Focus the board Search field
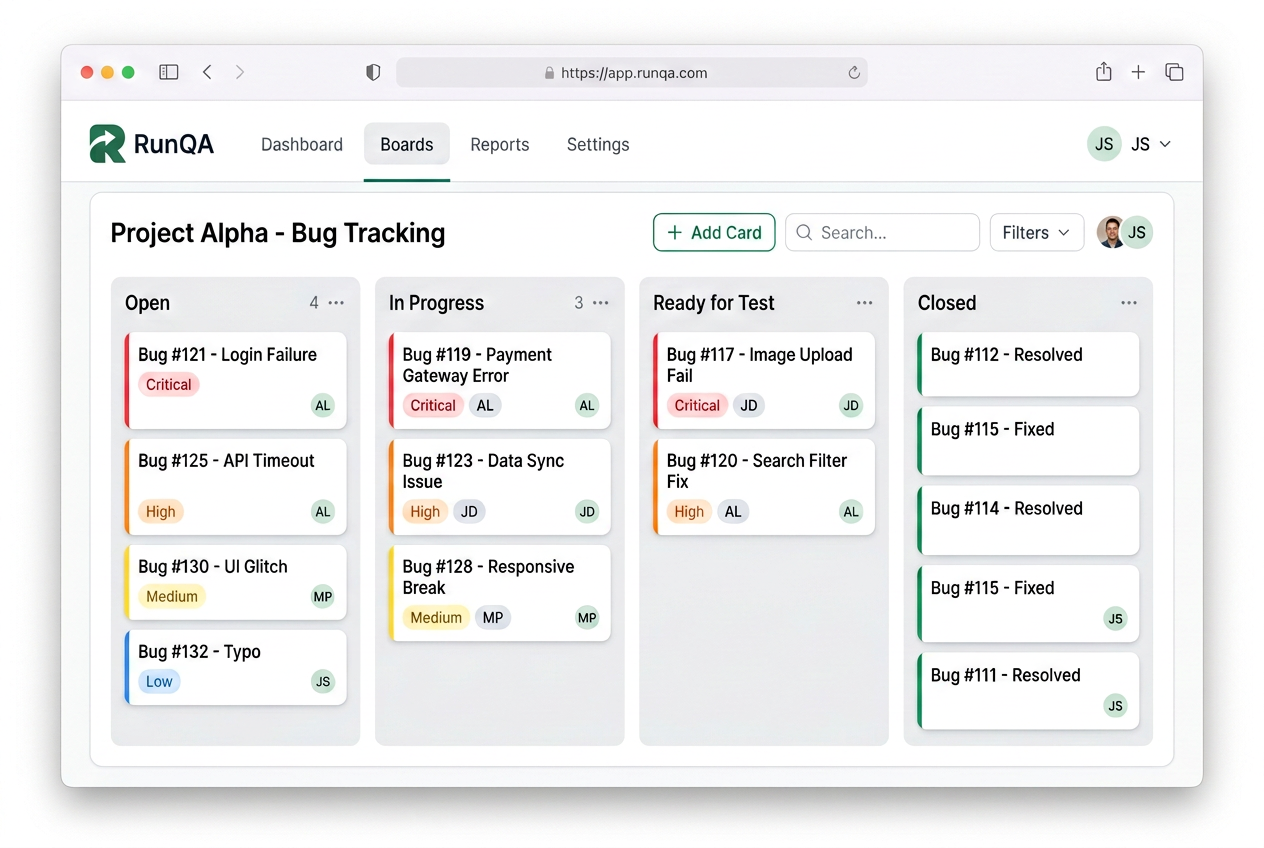Image resolution: width=1264 pixels, height=848 pixels. coord(882,232)
